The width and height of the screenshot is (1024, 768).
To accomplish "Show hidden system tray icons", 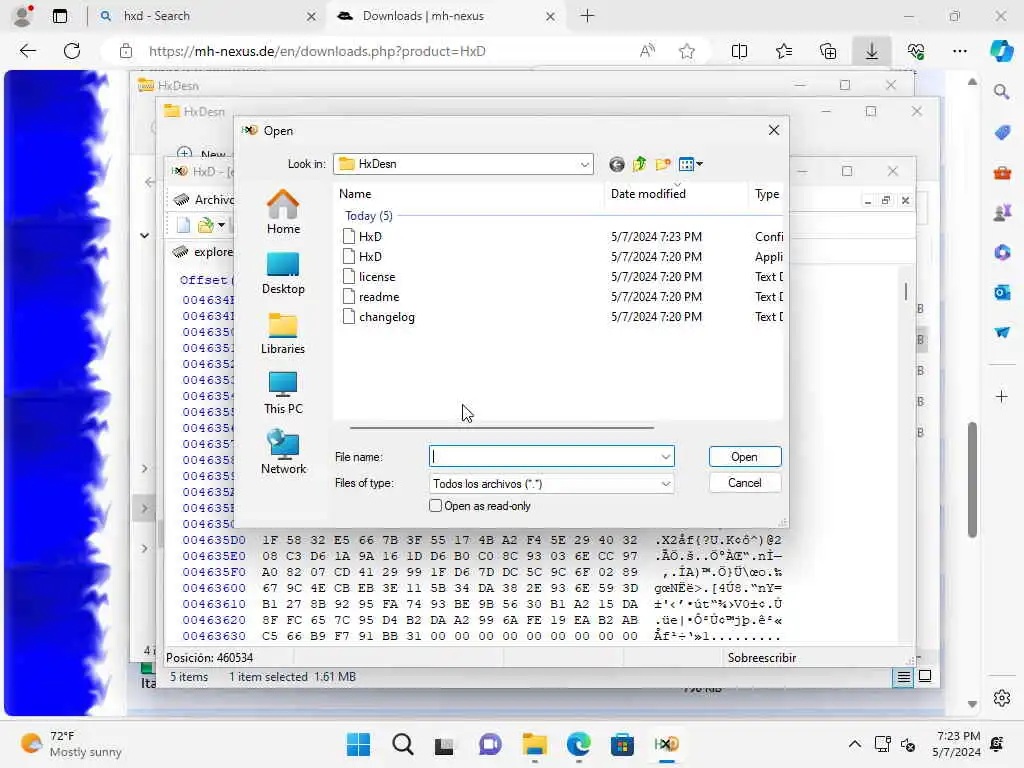I will coord(854,744).
